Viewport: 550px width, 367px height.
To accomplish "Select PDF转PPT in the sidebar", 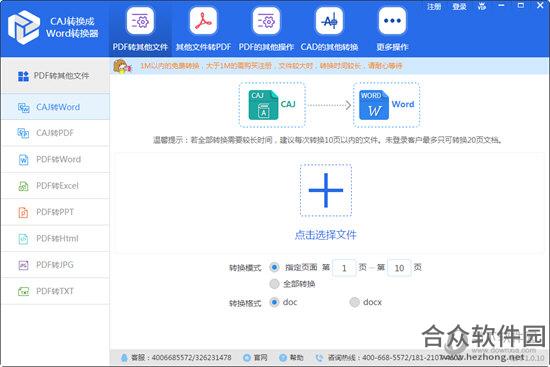I will point(55,212).
